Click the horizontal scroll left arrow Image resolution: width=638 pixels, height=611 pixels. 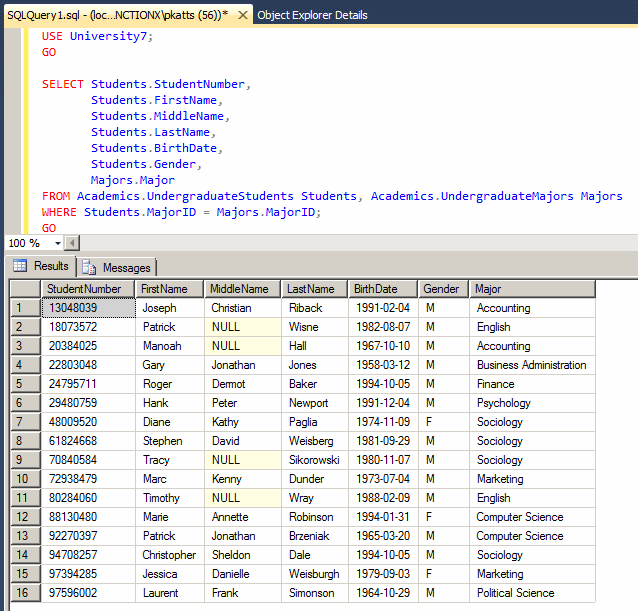pos(72,243)
